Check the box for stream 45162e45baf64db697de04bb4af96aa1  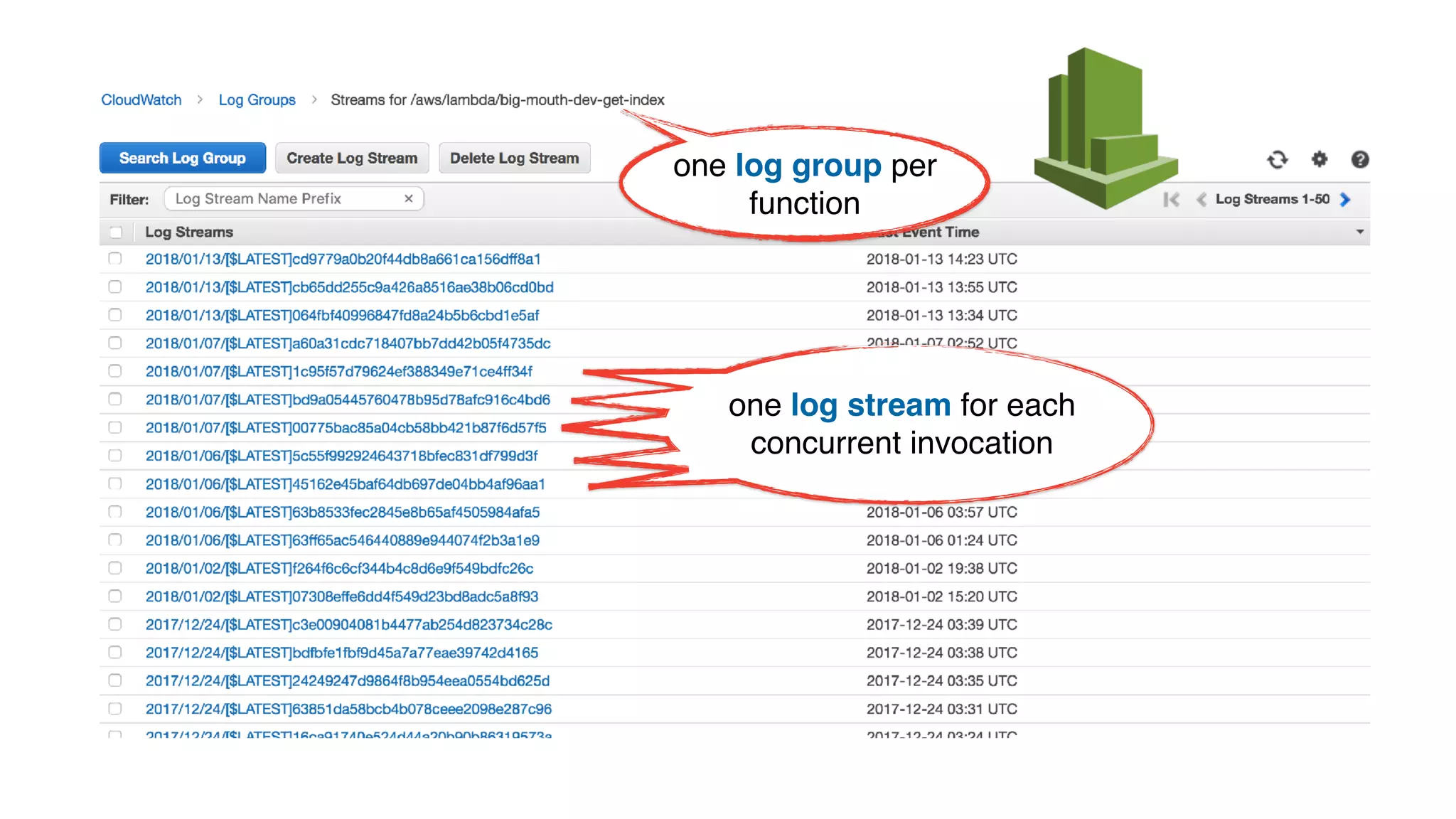pos(115,483)
